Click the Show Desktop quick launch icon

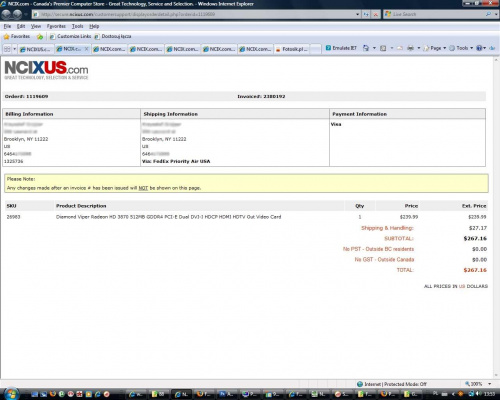pos(34,394)
